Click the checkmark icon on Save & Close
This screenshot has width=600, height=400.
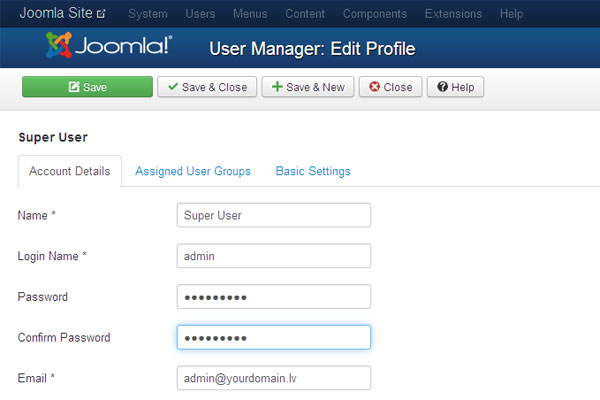click(173, 87)
